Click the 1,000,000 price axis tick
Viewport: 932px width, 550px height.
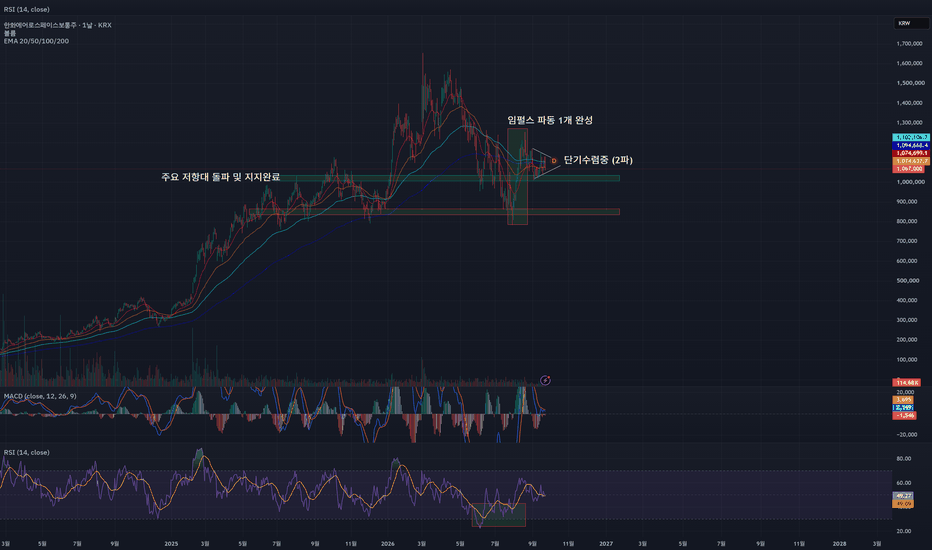tap(909, 181)
